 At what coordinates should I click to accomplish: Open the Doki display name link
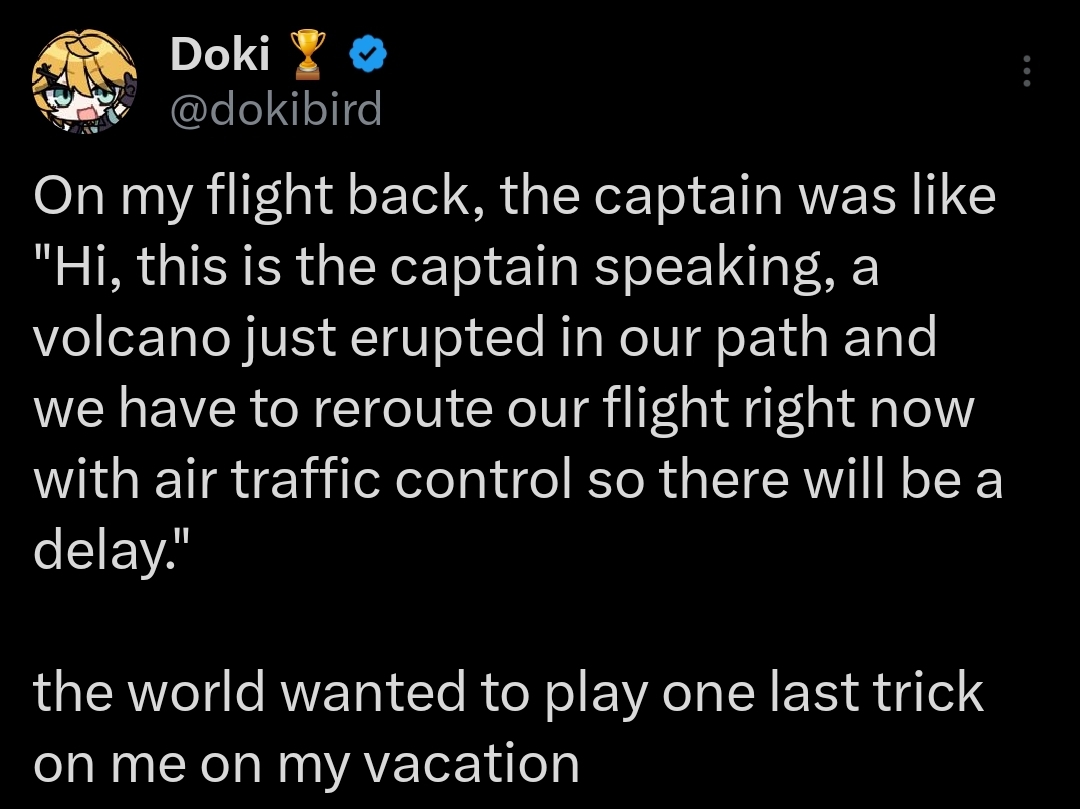pyautogui.click(x=220, y=56)
